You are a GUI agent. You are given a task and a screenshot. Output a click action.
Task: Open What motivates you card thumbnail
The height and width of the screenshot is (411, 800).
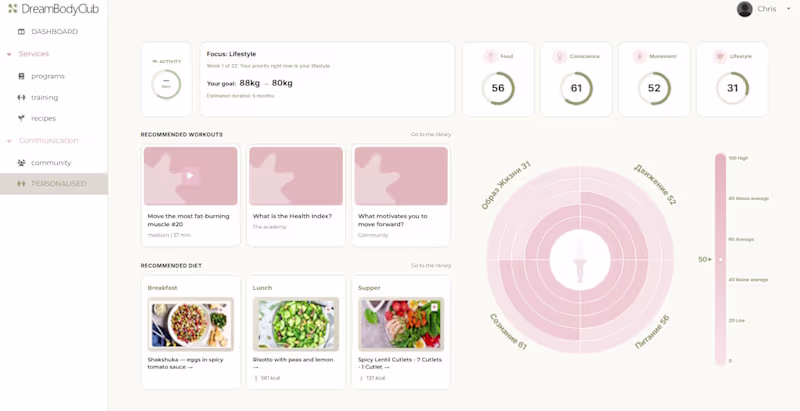tap(401, 176)
